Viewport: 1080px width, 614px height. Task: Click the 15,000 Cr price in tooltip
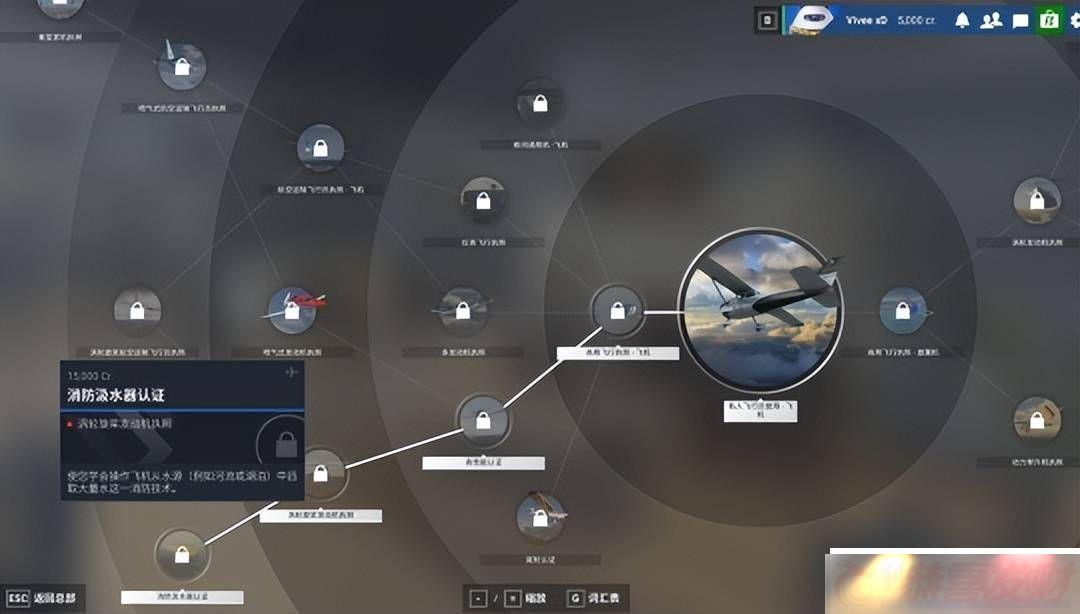tap(90, 376)
